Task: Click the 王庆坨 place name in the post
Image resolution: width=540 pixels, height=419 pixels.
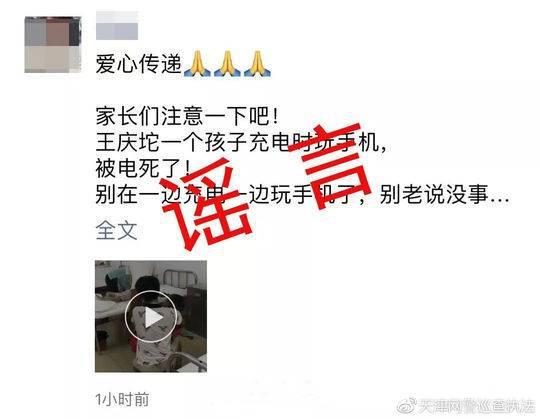Action: [127, 142]
